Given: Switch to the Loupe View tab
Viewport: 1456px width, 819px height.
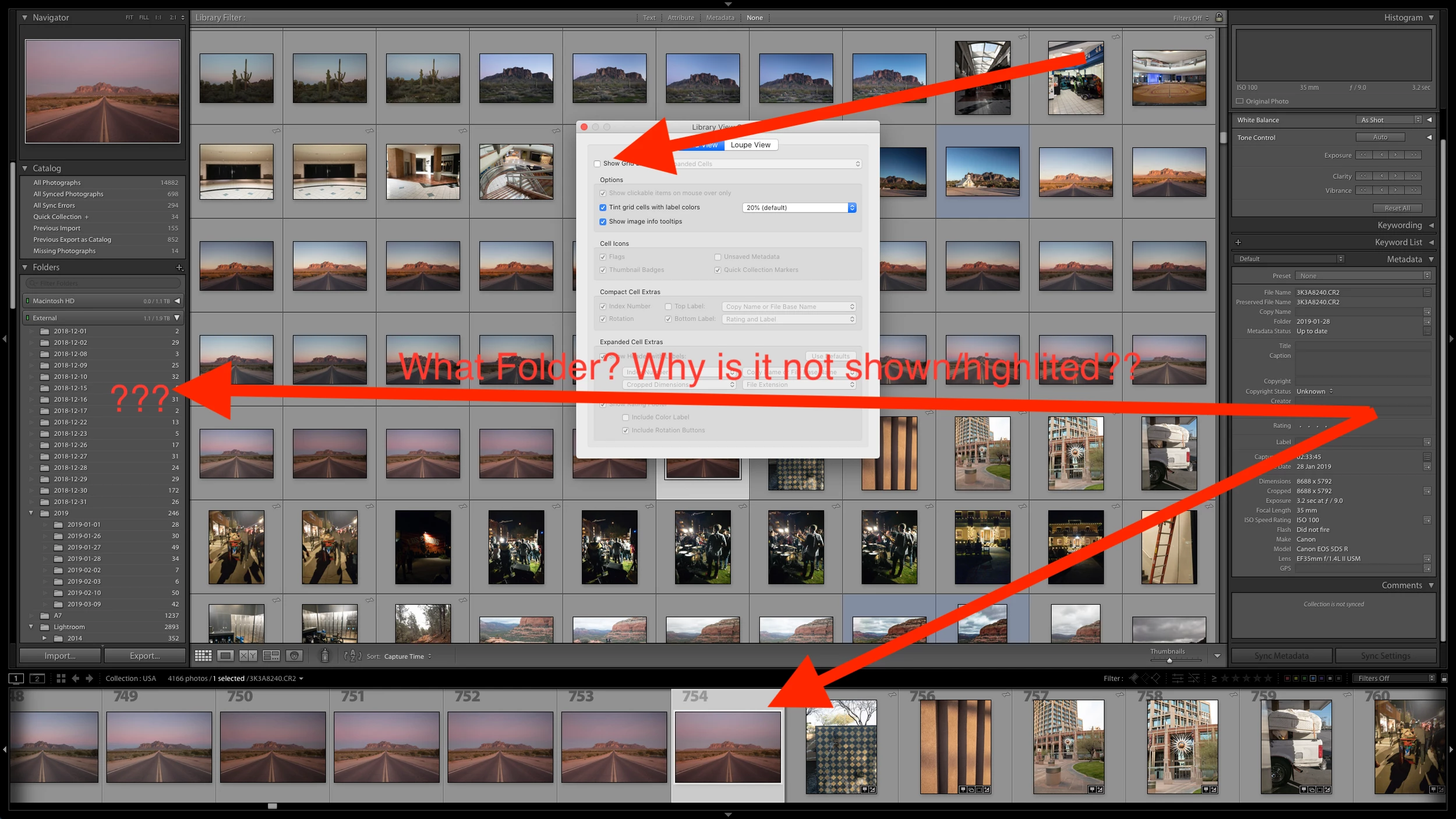Looking at the screenshot, I should coord(750,145).
